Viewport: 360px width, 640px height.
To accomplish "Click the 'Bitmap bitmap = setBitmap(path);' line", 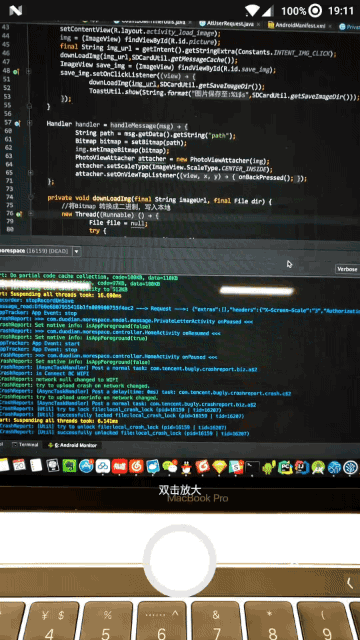I will click(x=131, y=142).
